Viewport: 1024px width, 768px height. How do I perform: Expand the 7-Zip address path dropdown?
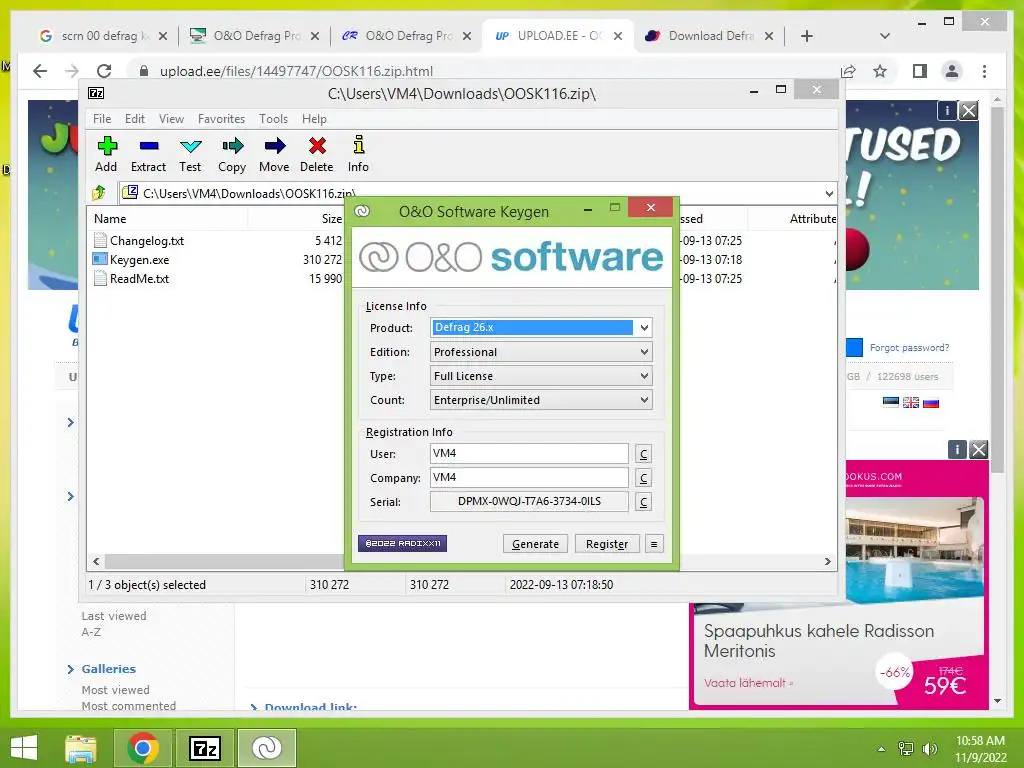[829, 193]
